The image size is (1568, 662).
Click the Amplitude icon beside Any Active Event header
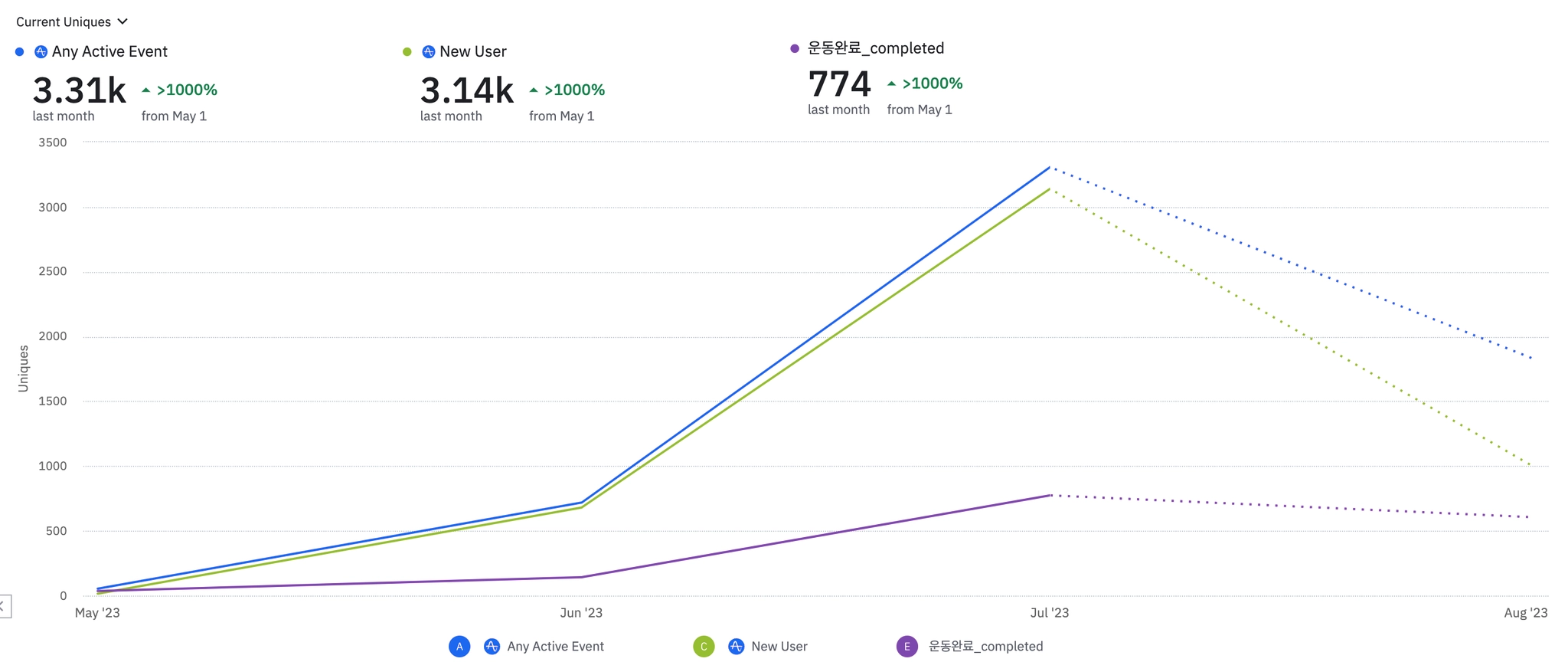point(41,51)
